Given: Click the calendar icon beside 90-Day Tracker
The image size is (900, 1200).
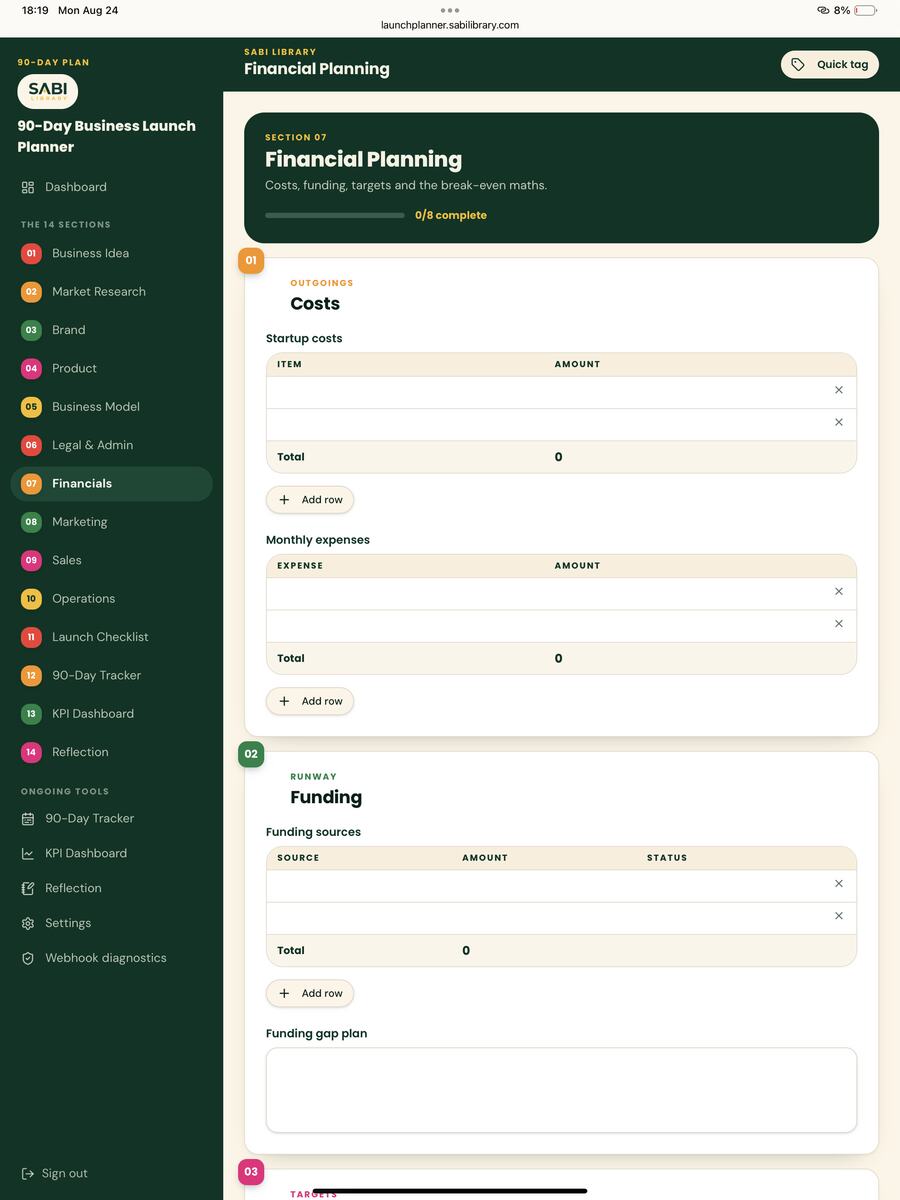Looking at the screenshot, I should (28, 819).
